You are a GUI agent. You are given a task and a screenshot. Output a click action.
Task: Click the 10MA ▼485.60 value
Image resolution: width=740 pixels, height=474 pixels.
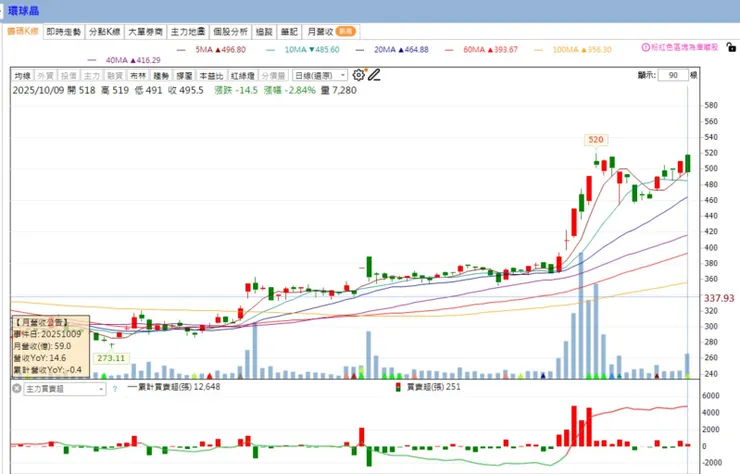pos(311,50)
